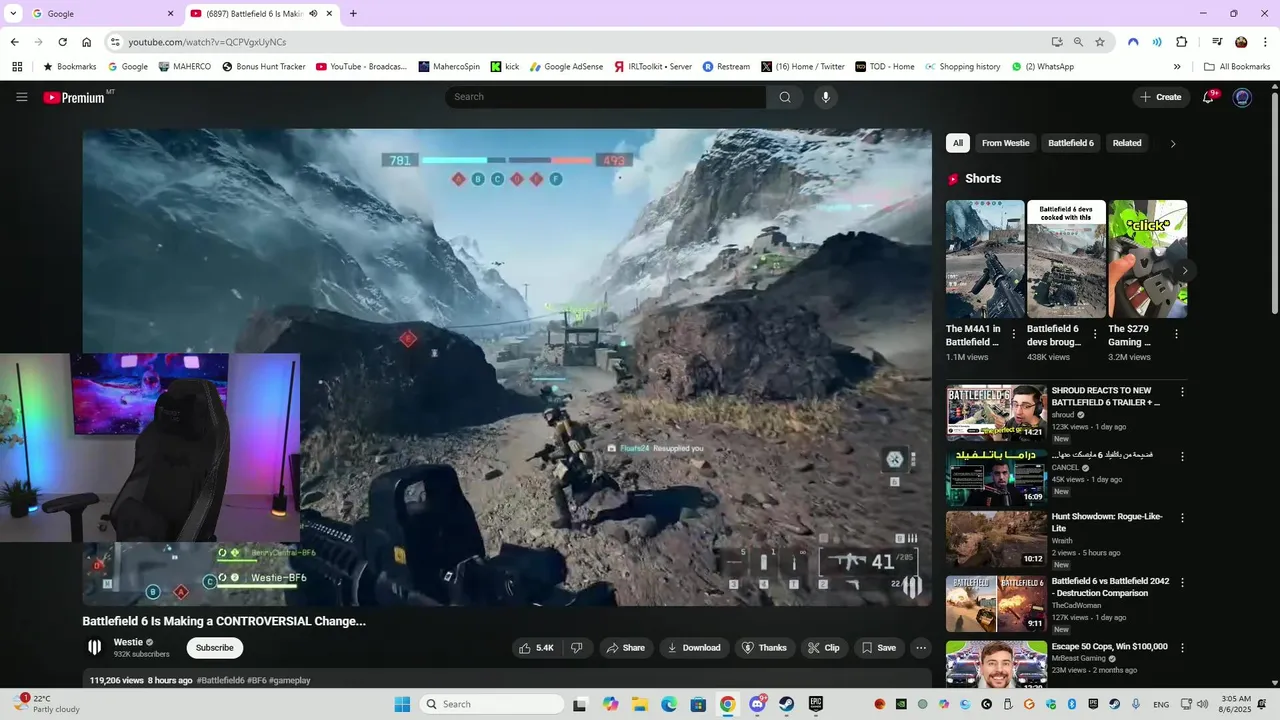The width and height of the screenshot is (1280, 720).
Task: Open a new browser tab
Action: coord(353,14)
